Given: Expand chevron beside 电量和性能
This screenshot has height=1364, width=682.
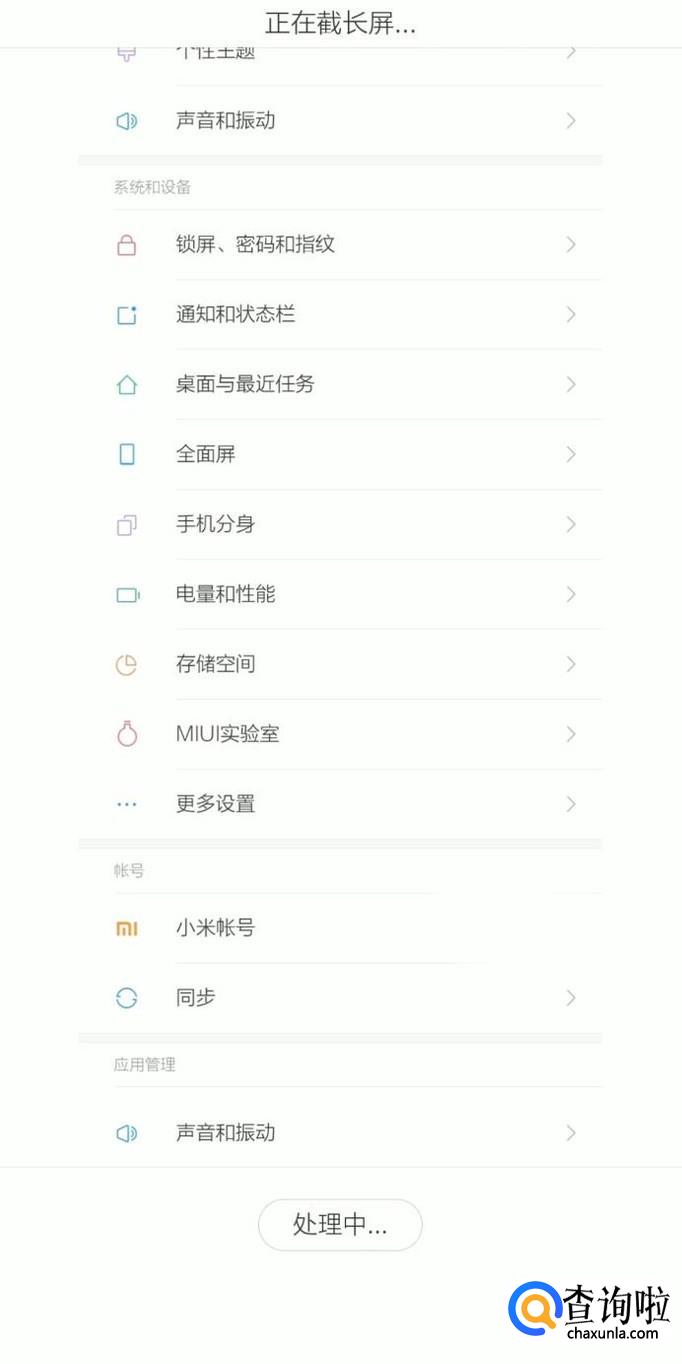Looking at the screenshot, I should tap(571, 595).
